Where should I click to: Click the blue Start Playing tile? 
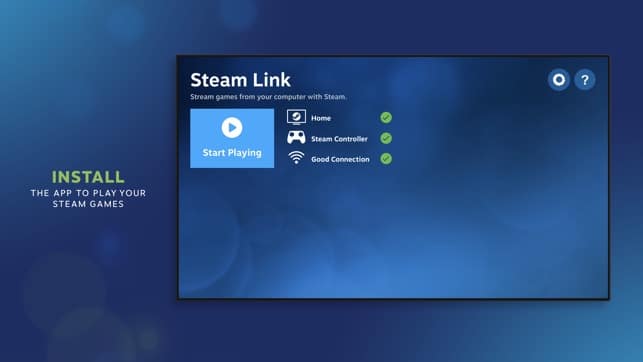tap(232, 138)
